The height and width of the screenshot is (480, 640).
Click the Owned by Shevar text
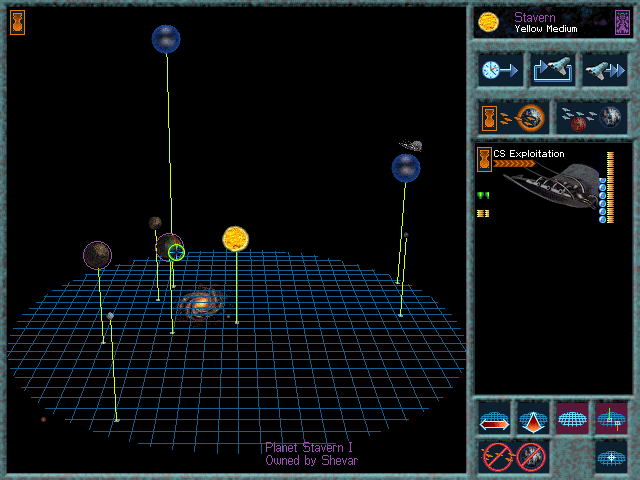pos(311,460)
